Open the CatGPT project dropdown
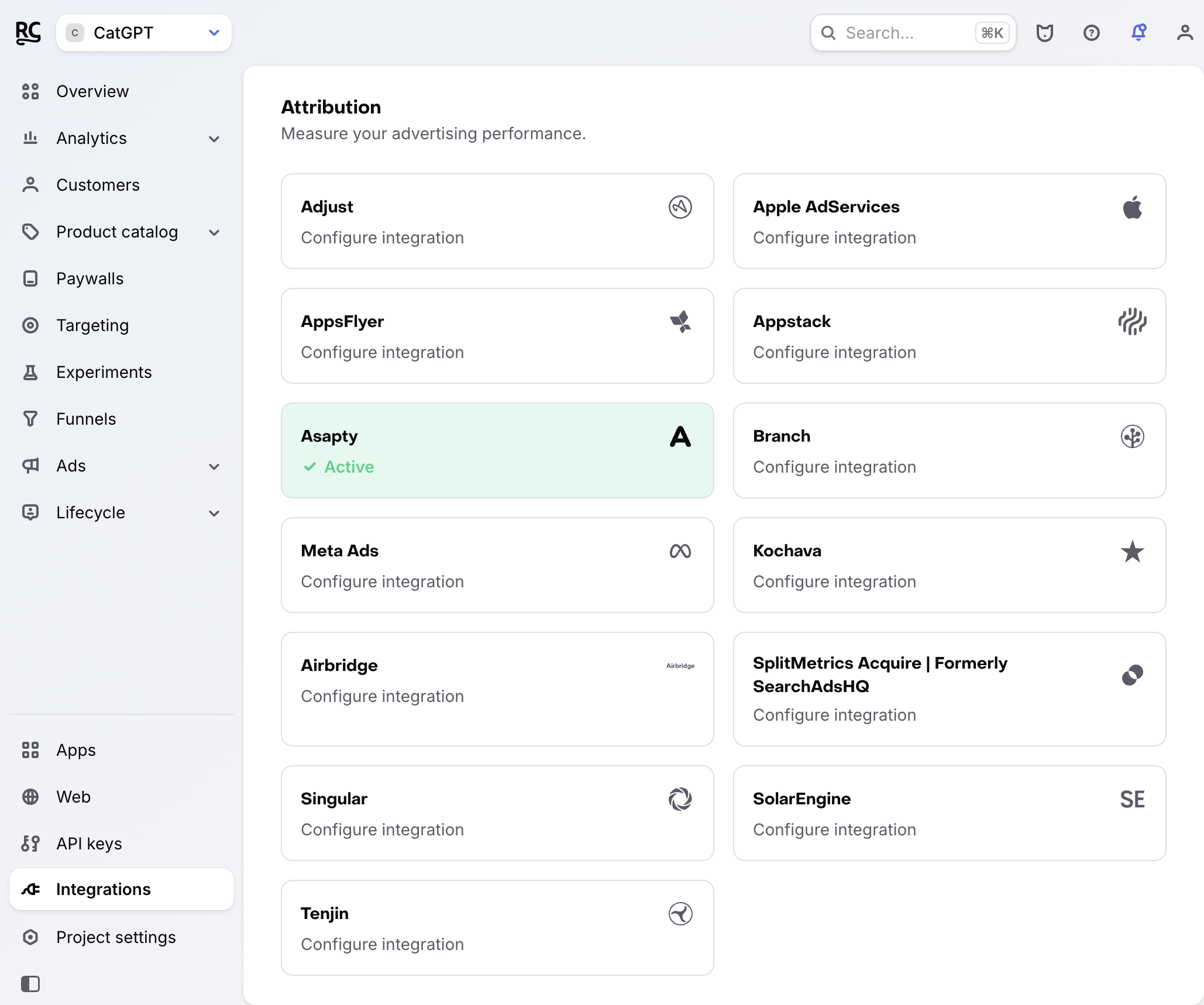Viewport: 1204px width, 1005px height. [x=144, y=33]
